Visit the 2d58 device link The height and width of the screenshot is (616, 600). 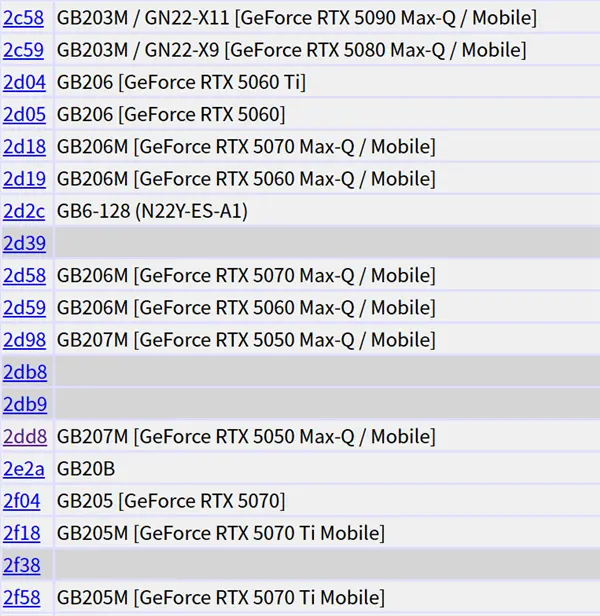(24, 276)
